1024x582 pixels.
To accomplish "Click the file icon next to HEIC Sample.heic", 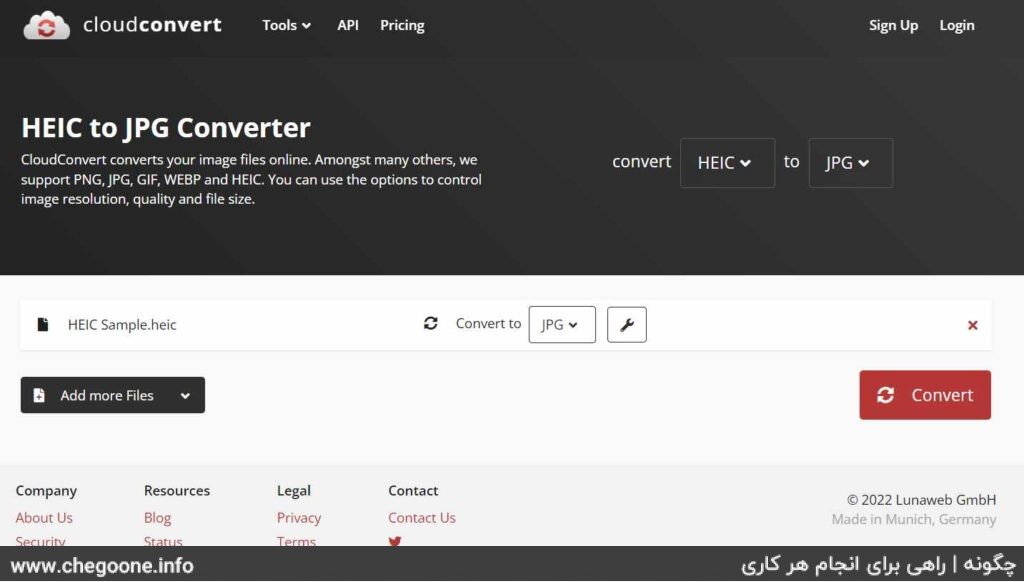I will coord(43,325).
